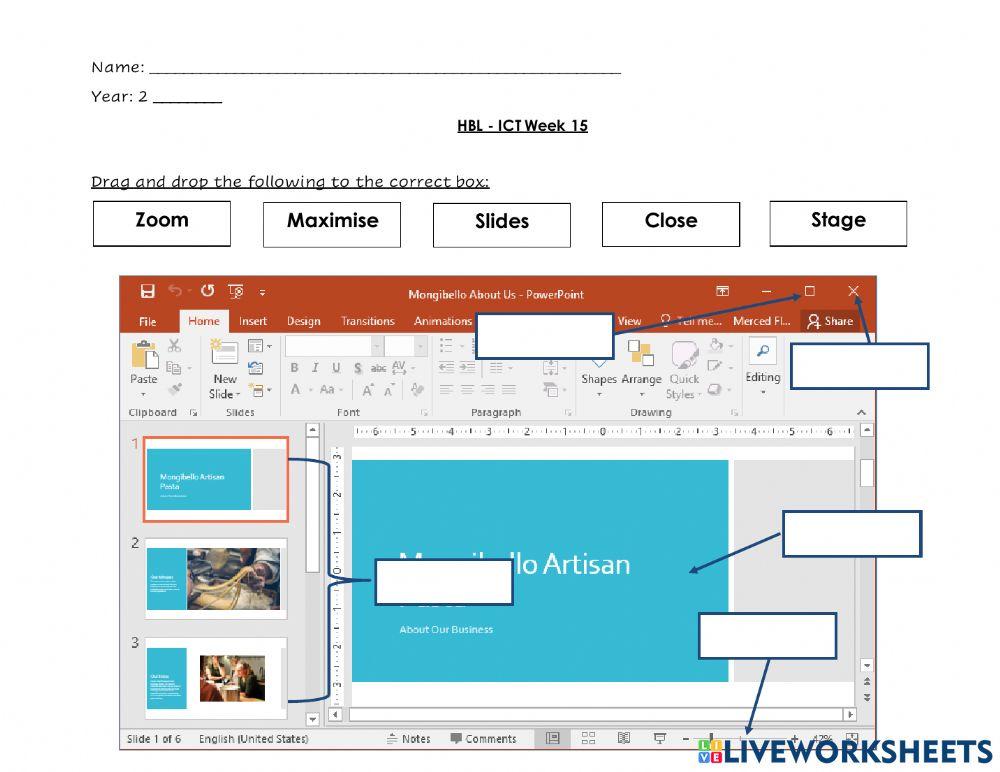Click the Quick Styles button
The height and width of the screenshot is (772, 1000).
click(684, 370)
